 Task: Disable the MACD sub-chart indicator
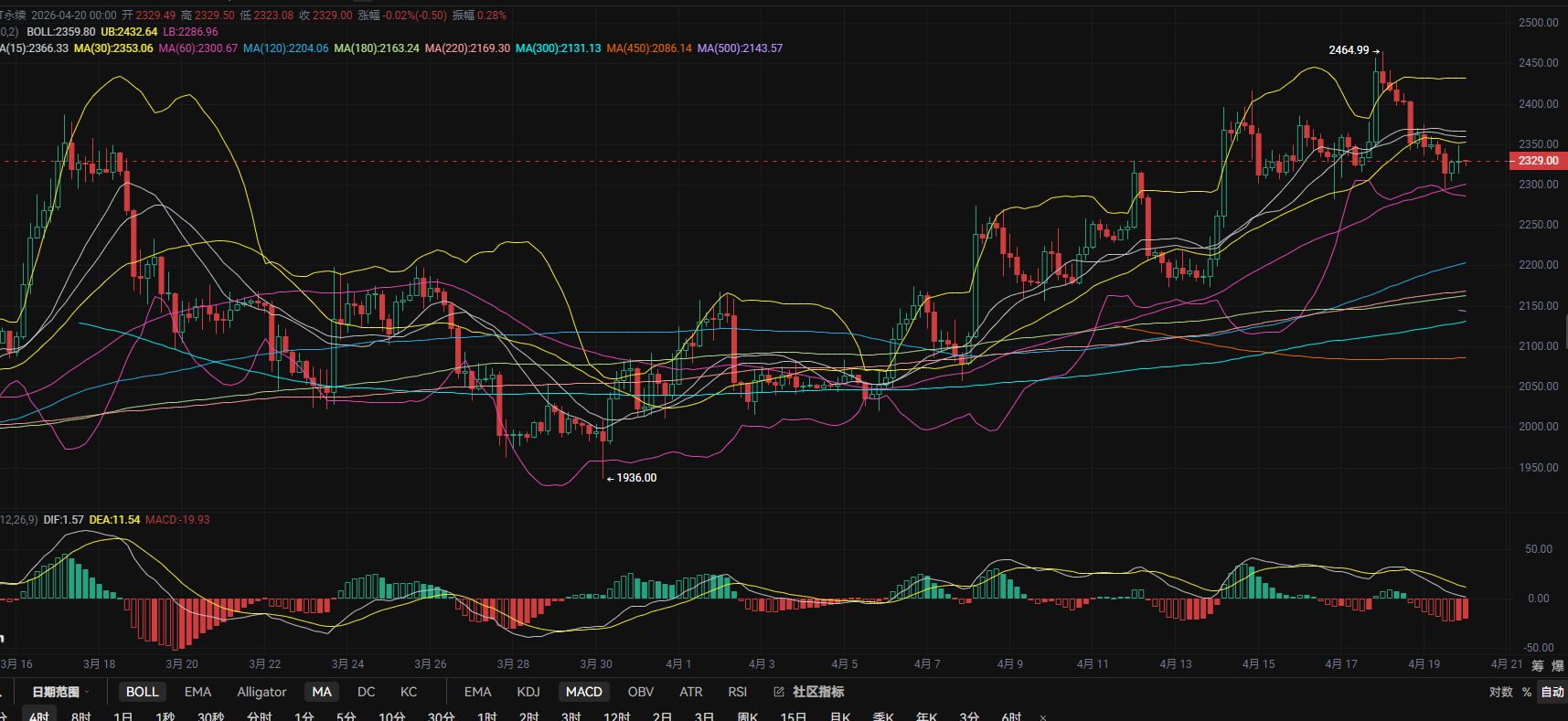point(583,692)
